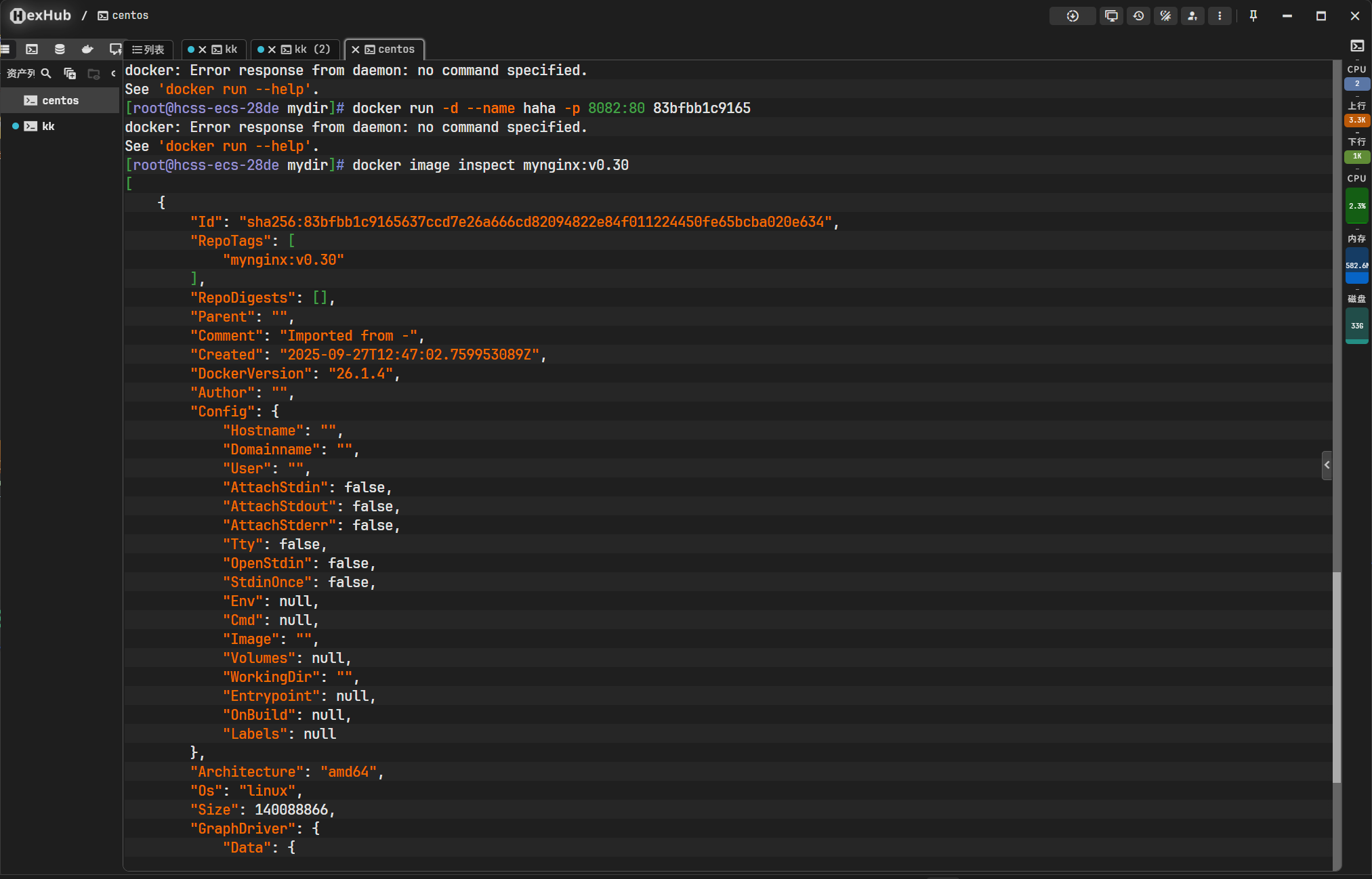The width and height of the screenshot is (1372, 879).
Task: Switch to the 列表 list tab
Action: [149, 49]
